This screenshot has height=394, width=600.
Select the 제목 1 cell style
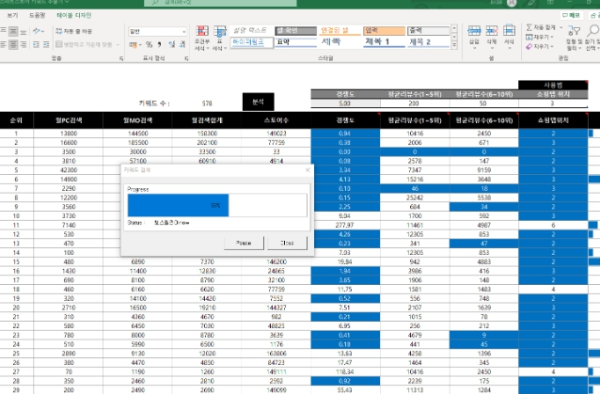click(x=384, y=42)
